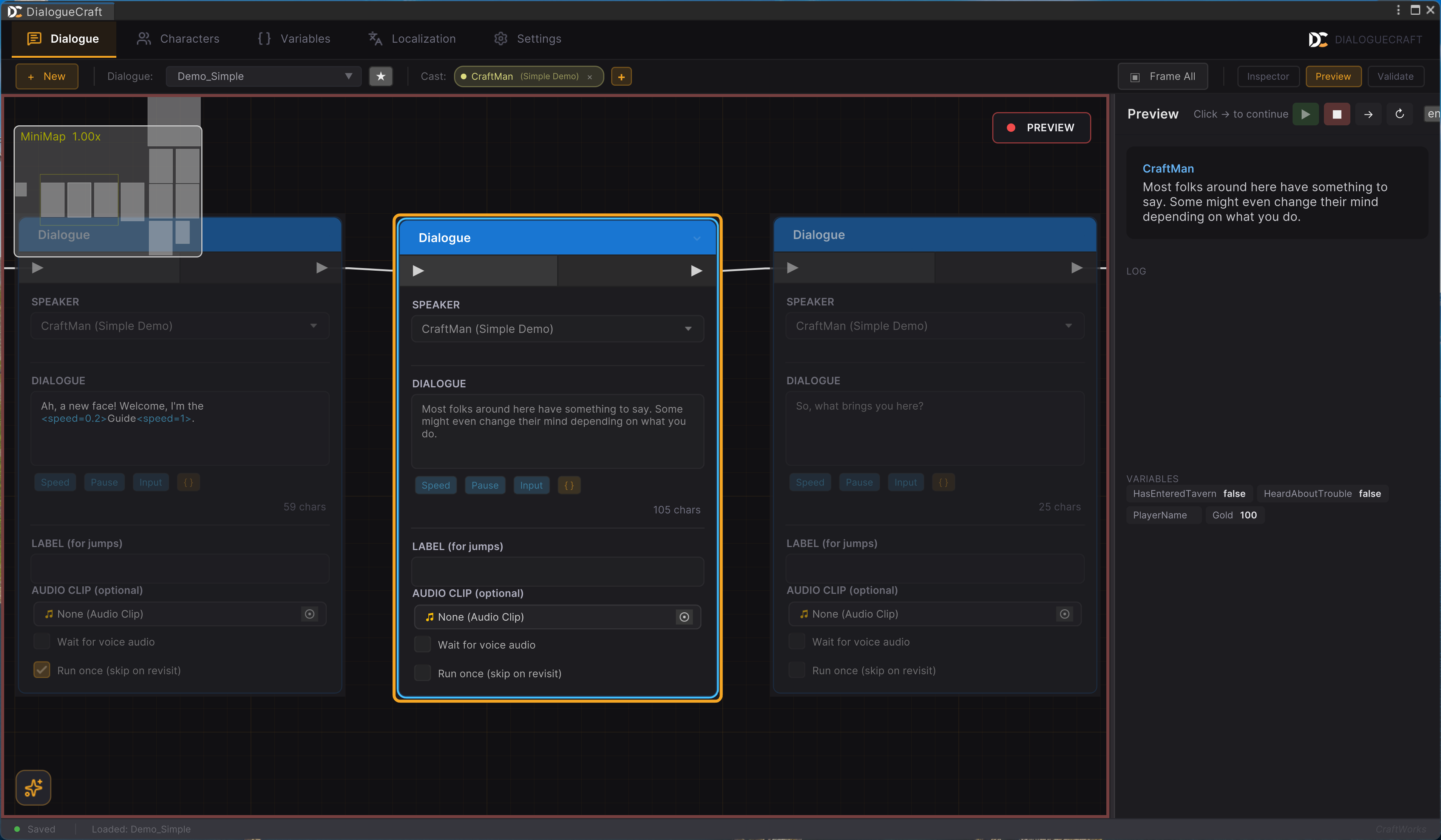This screenshot has width=1441, height=840.
Task: Restart the preview with the refresh icon
Action: [1399, 114]
